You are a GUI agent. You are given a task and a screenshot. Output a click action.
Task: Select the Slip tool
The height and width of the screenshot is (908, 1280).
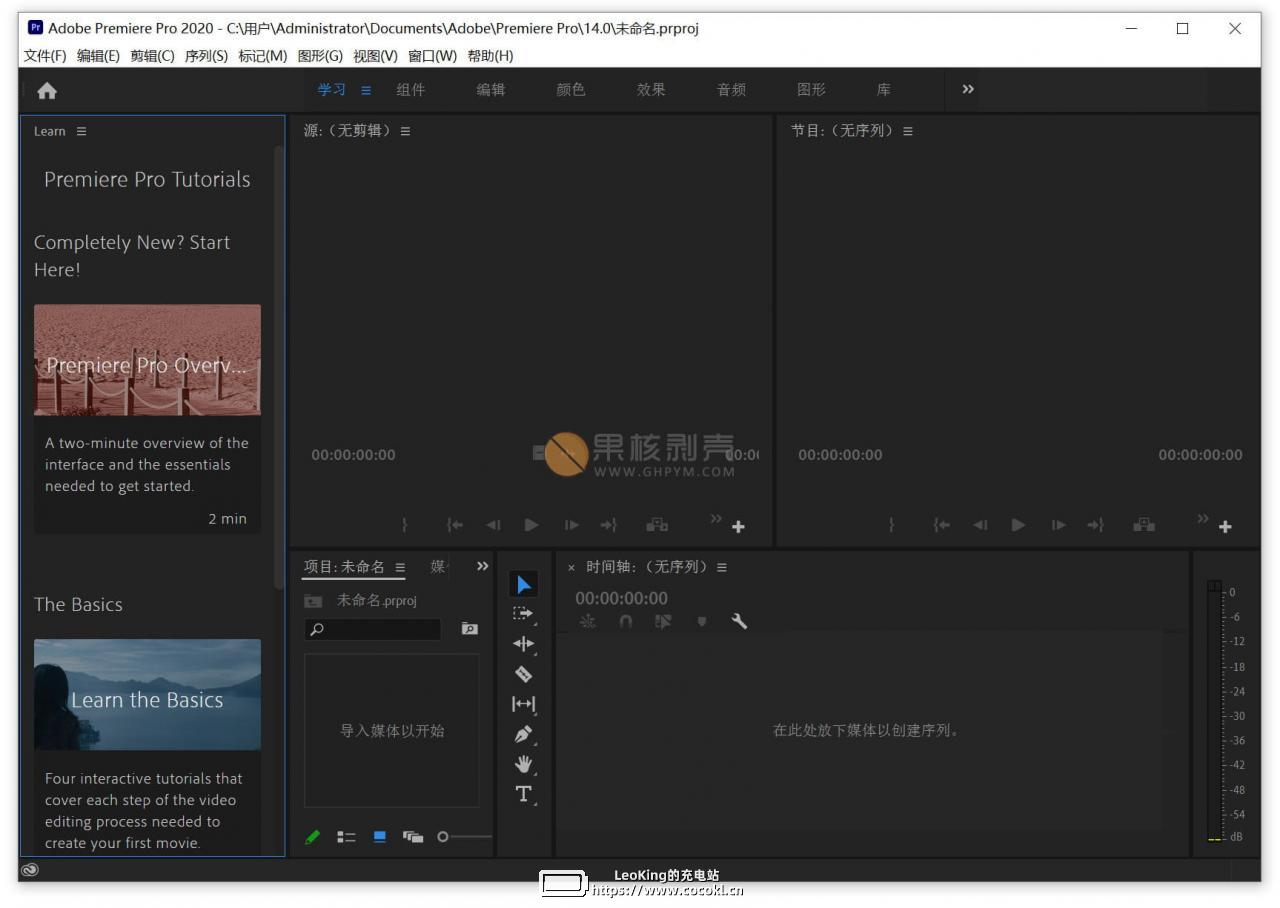(524, 704)
